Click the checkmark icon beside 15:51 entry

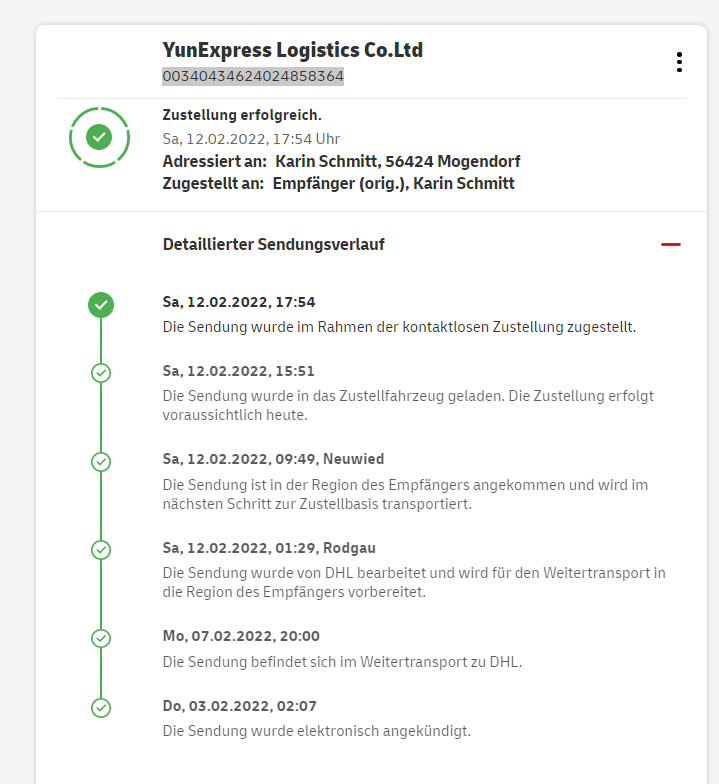[x=101, y=373]
